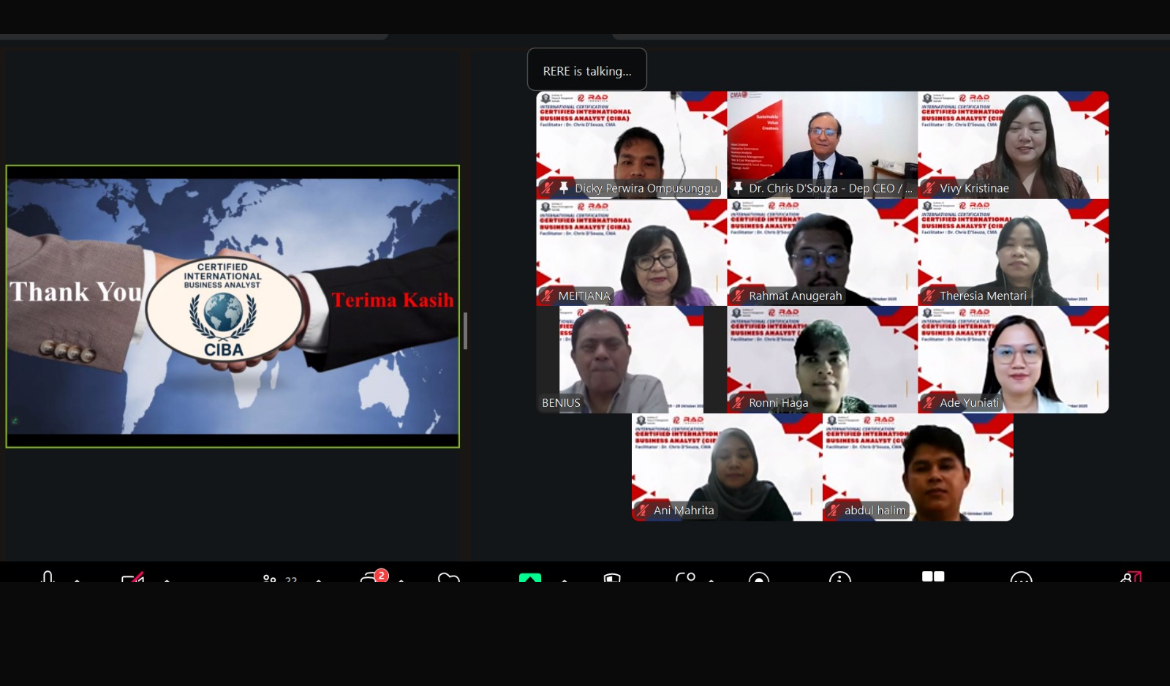
Task: Open the Reactions heart icon
Action: point(448,578)
